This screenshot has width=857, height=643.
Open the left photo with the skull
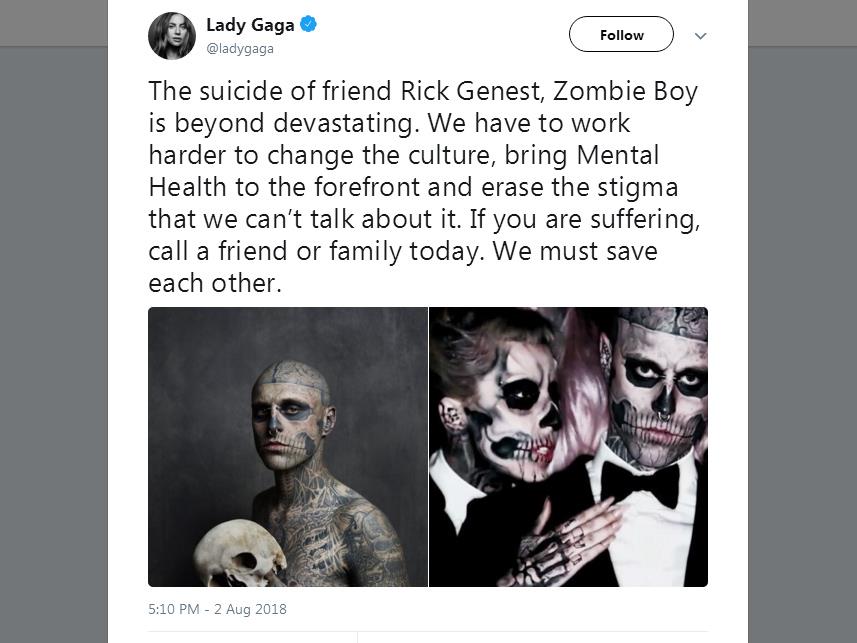coord(288,447)
